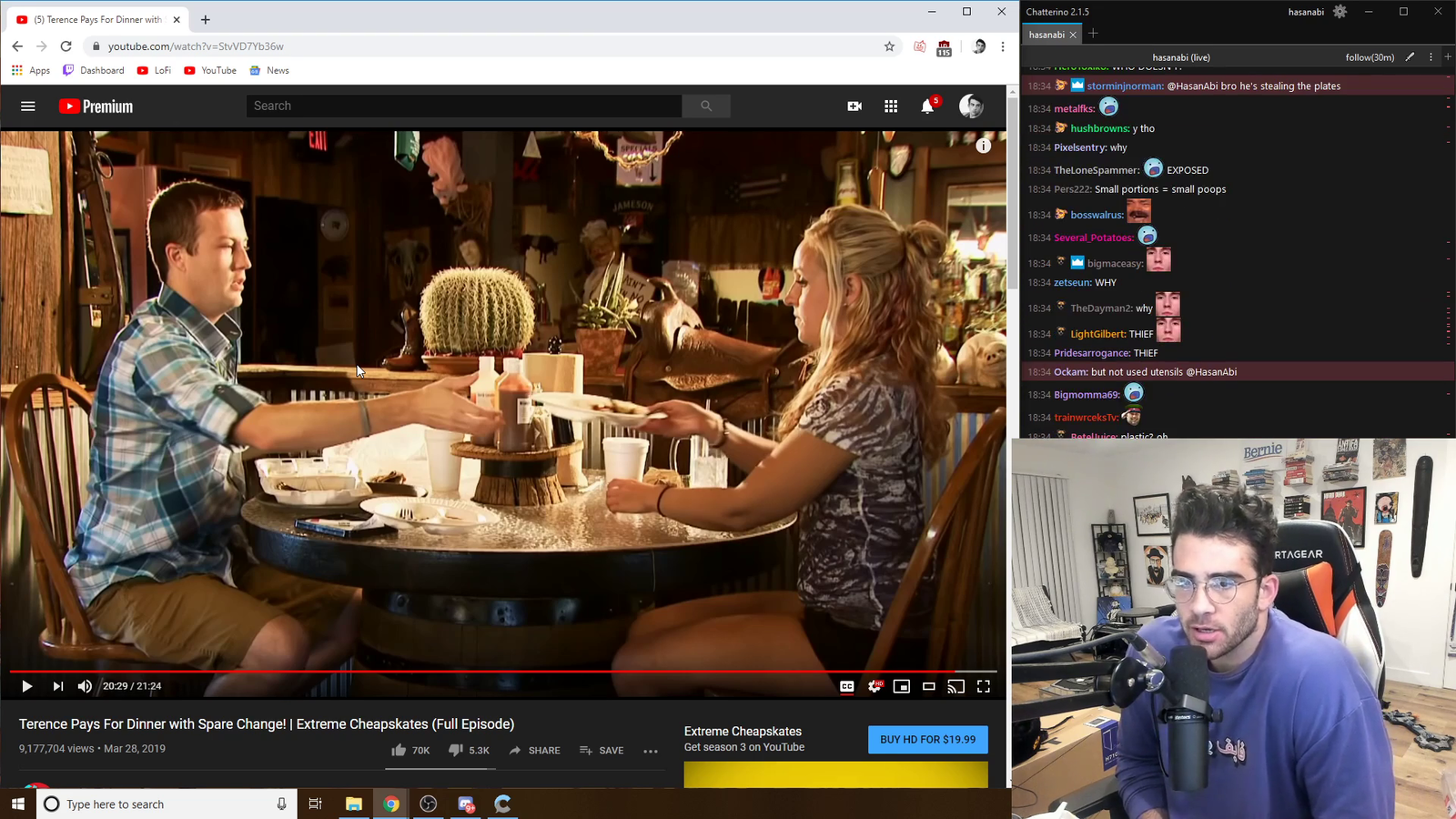
Task: Close the hasanabi Chatterino tab
Action: pyautogui.click(x=1073, y=35)
